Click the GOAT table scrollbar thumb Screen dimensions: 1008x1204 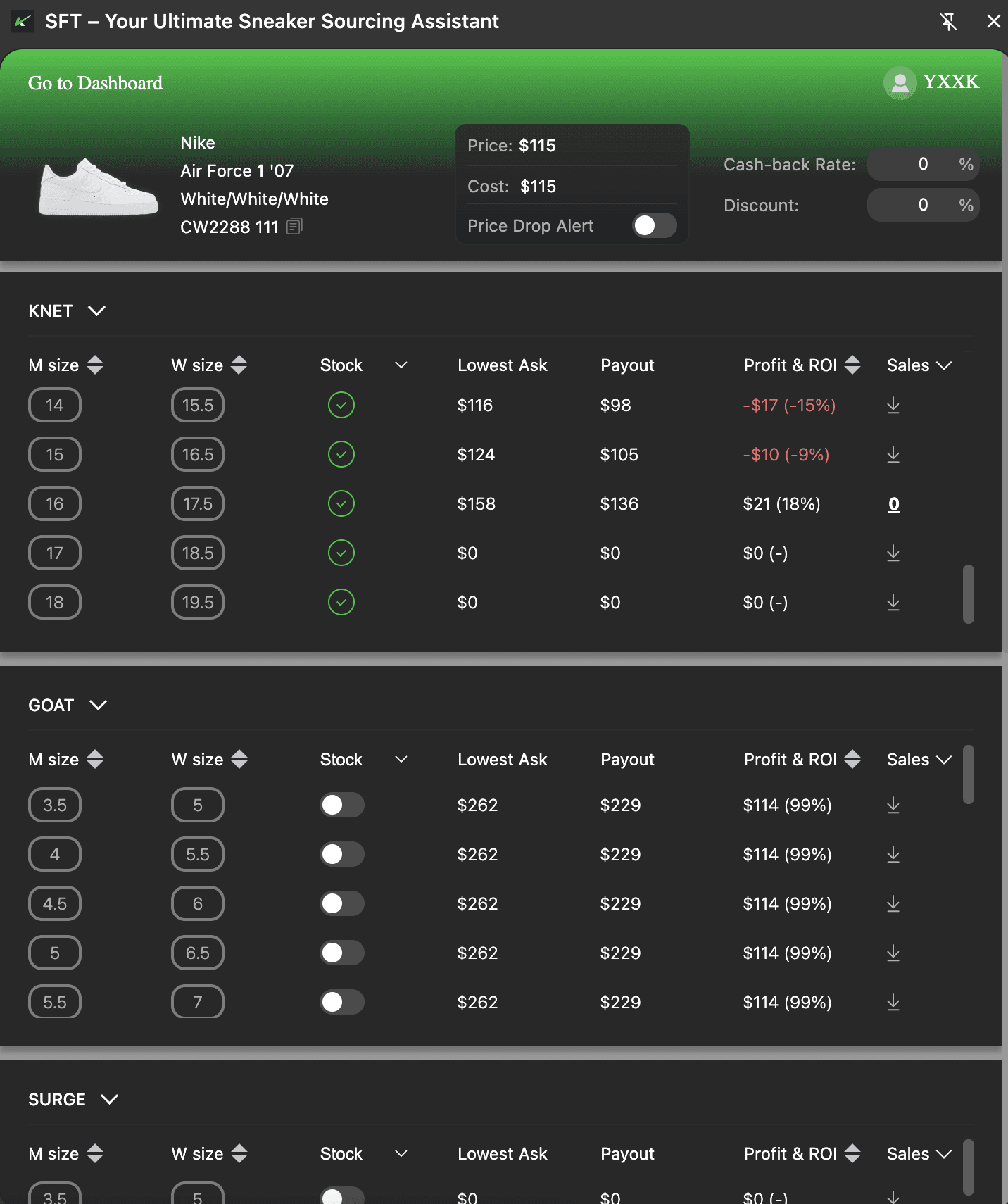point(969,775)
